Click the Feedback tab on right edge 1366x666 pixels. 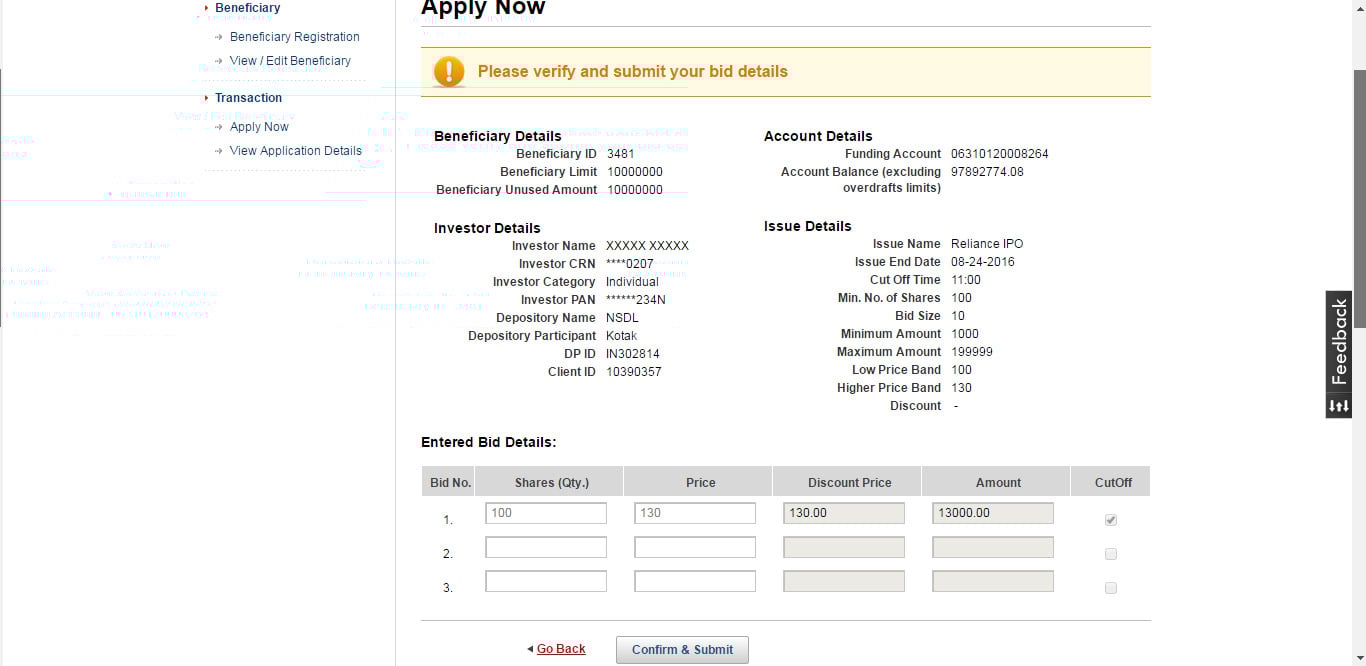point(1339,341)
